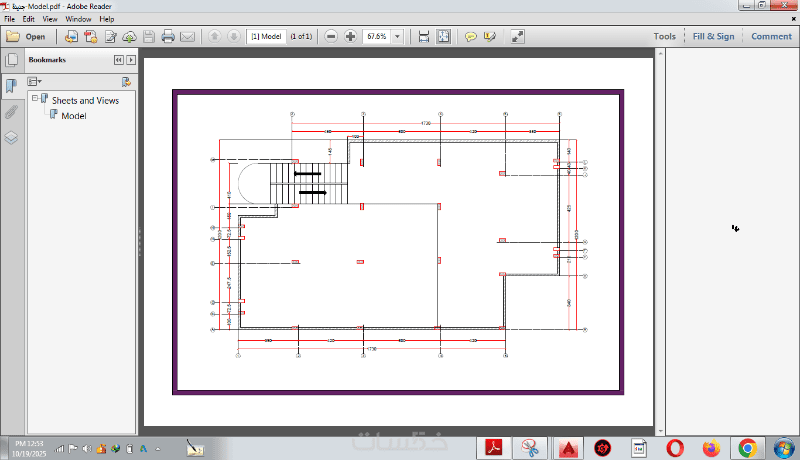Click the Print file icon
This screenshot has height=460, width=800.
click(168, 36)
